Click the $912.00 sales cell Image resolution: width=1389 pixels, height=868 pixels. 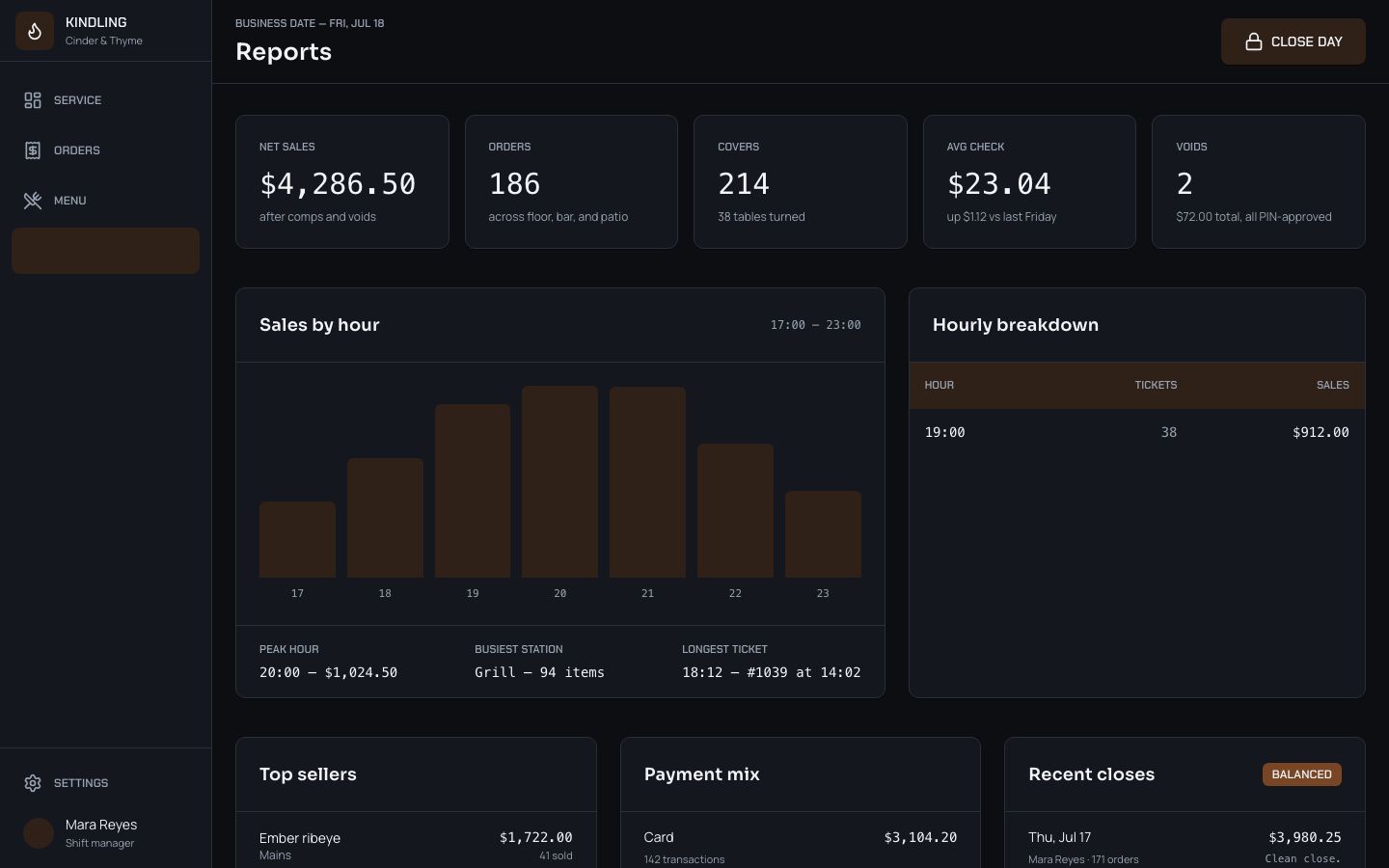point(1321,432)
